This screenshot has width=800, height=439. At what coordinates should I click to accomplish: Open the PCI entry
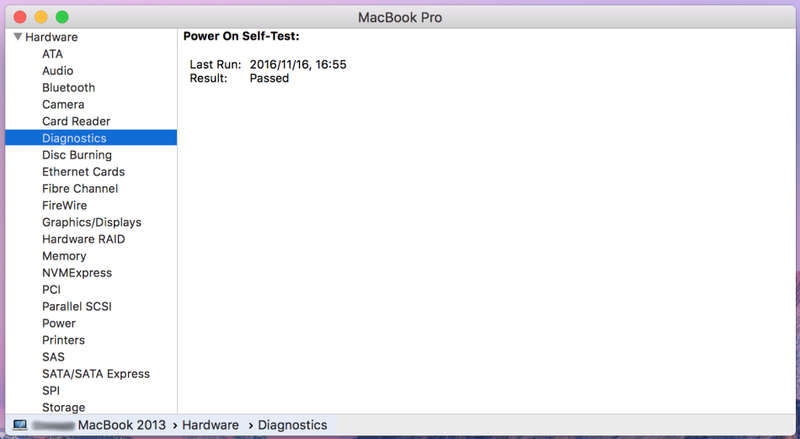(x=52, y=289)
